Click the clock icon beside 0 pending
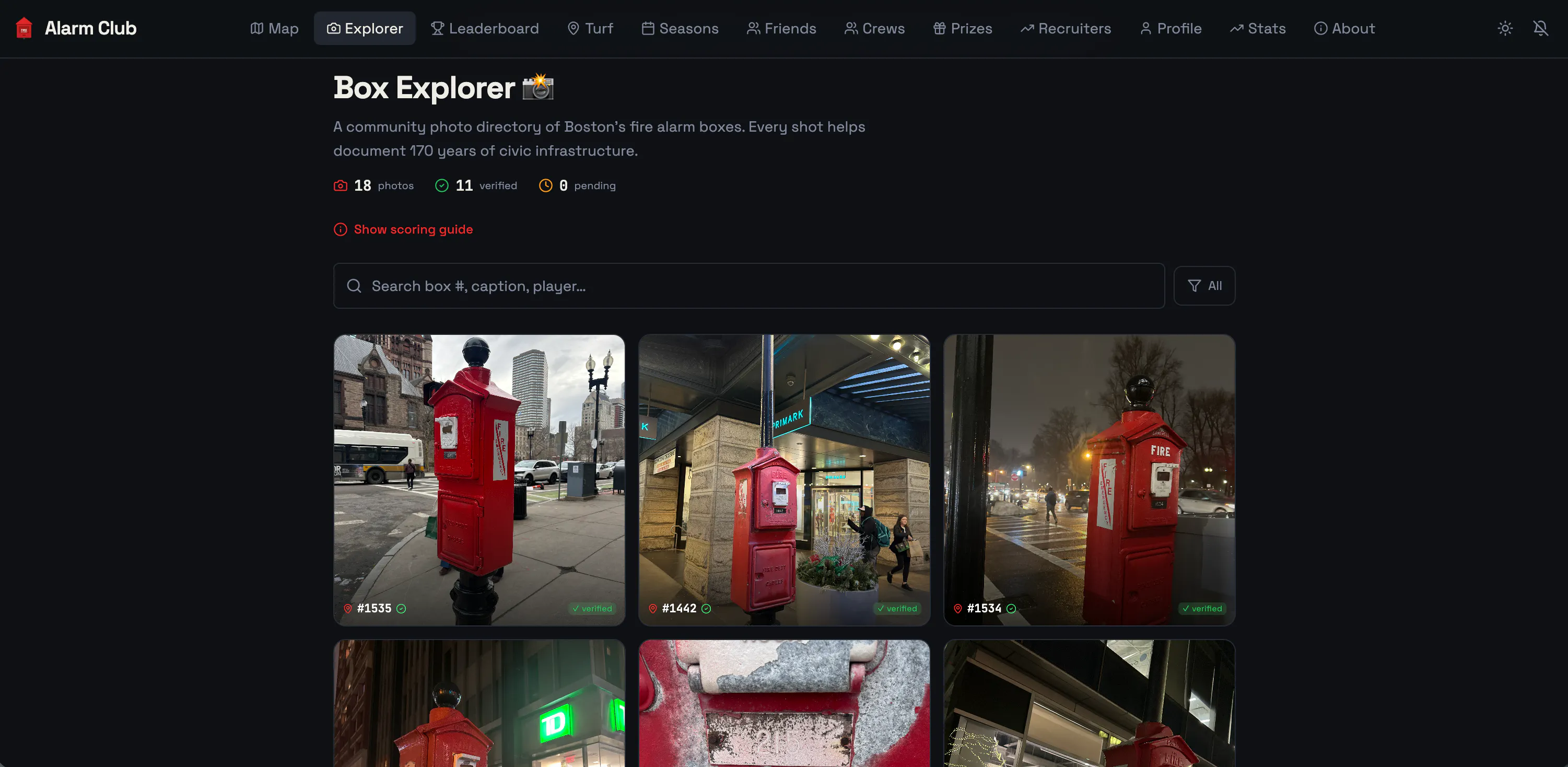The image size is (1568, 767). coord(545,185)
